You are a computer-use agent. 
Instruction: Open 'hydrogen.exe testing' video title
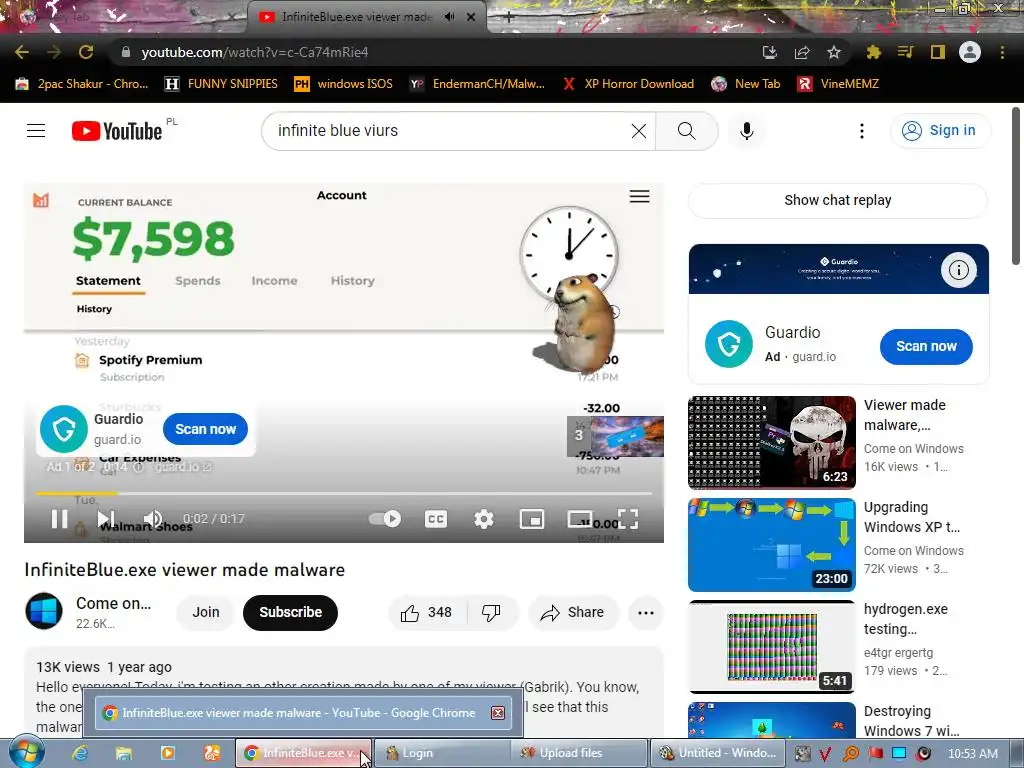904,619
